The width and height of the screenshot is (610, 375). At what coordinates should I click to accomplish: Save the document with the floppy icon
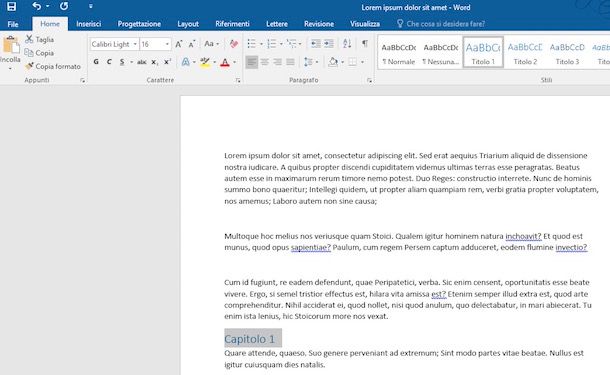tap(12, 6)
